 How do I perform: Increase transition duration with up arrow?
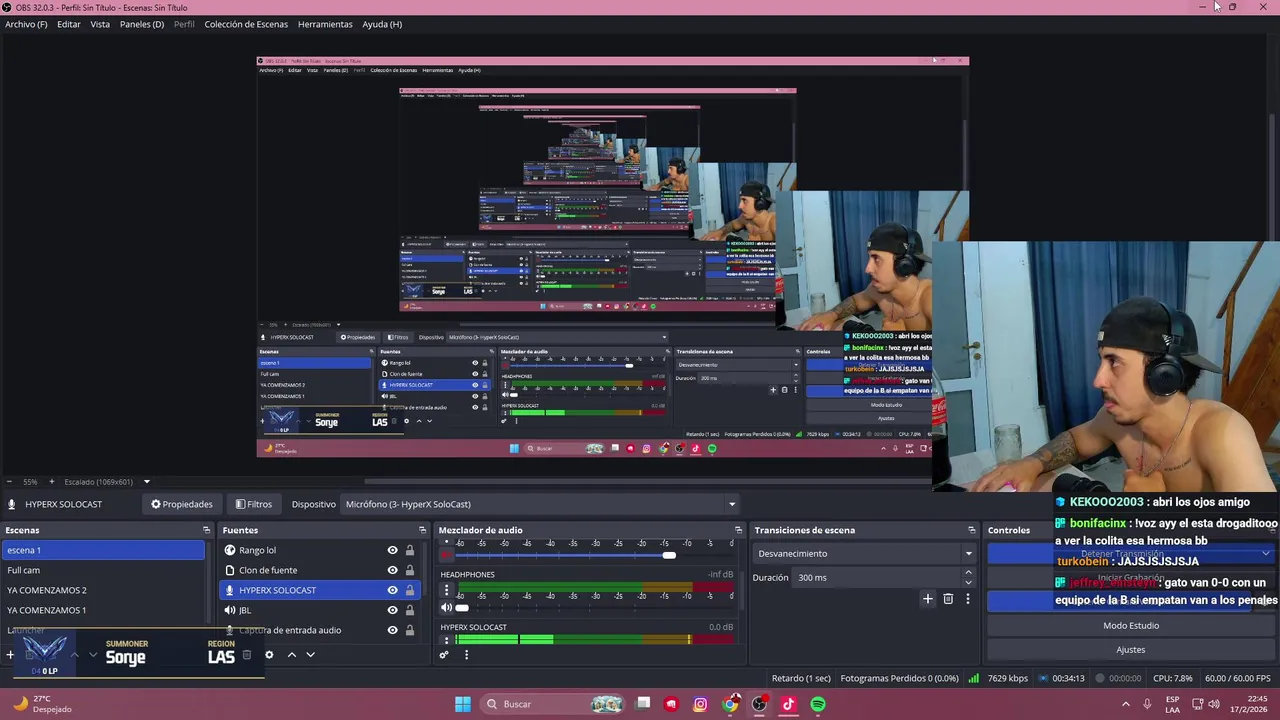[x=968, y=572]
